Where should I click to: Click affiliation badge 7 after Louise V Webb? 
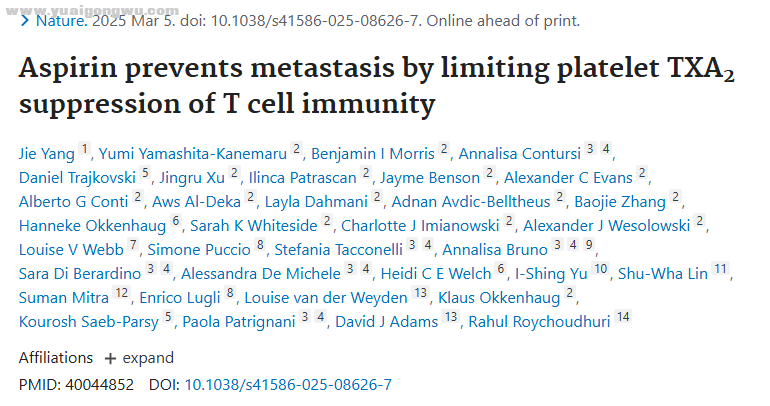click(133, 245)
